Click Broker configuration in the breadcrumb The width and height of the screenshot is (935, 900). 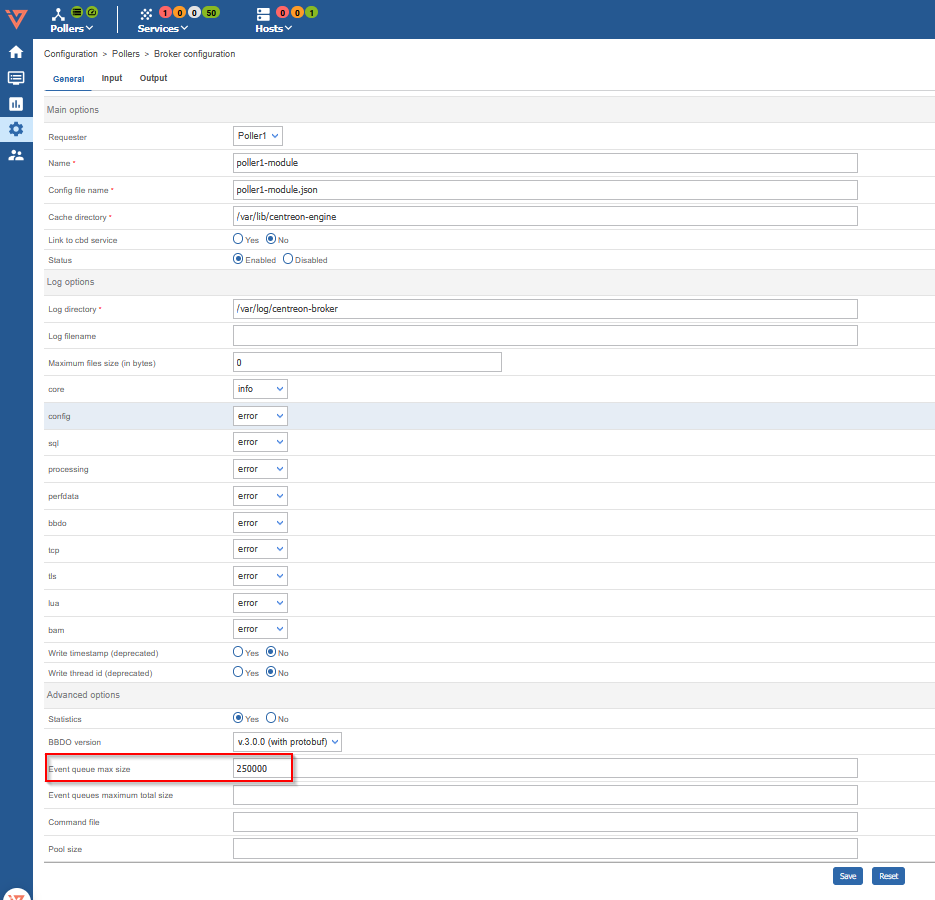[x=194, y=54]
